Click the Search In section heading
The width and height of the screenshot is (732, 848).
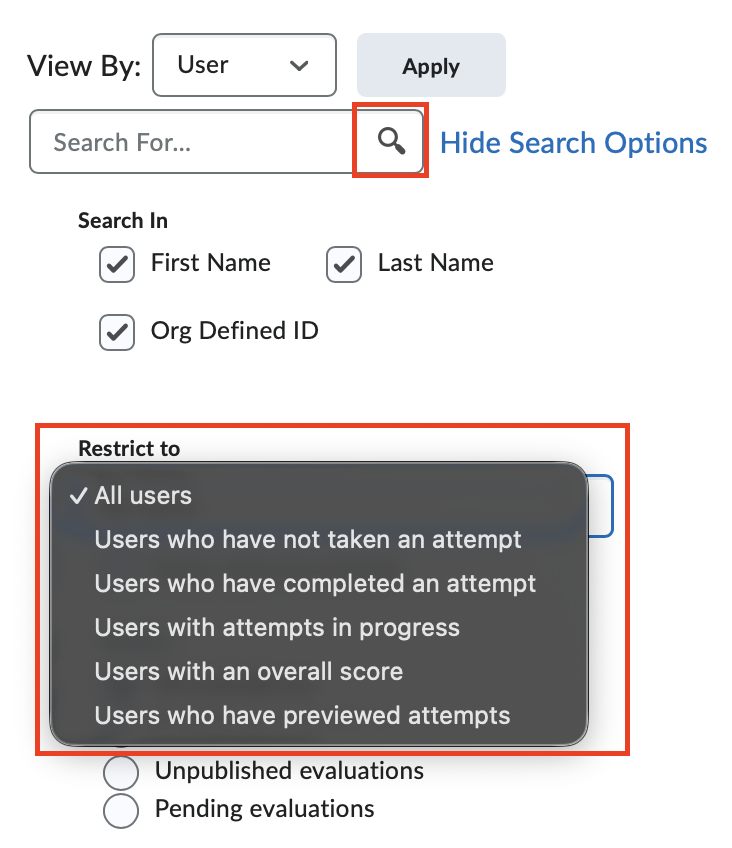pos(122,221)
